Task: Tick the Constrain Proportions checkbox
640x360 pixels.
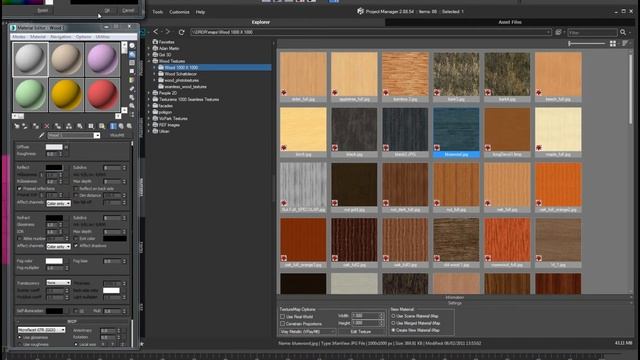Action: click(282, 324)
